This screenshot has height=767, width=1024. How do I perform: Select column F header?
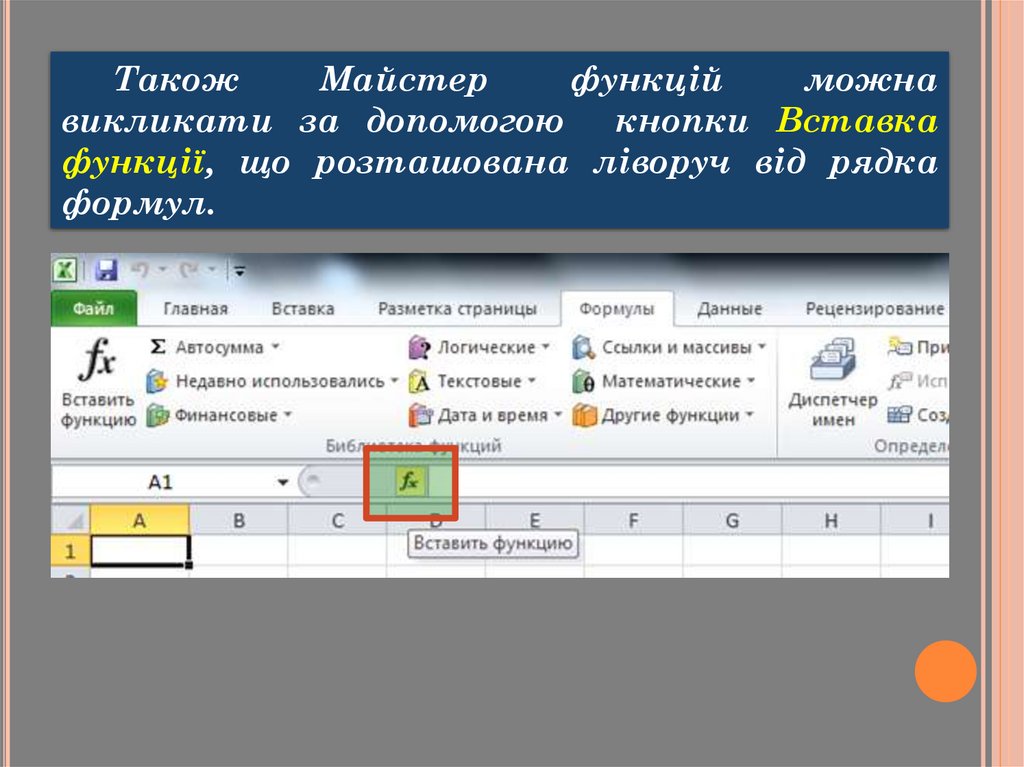point(633,521)
